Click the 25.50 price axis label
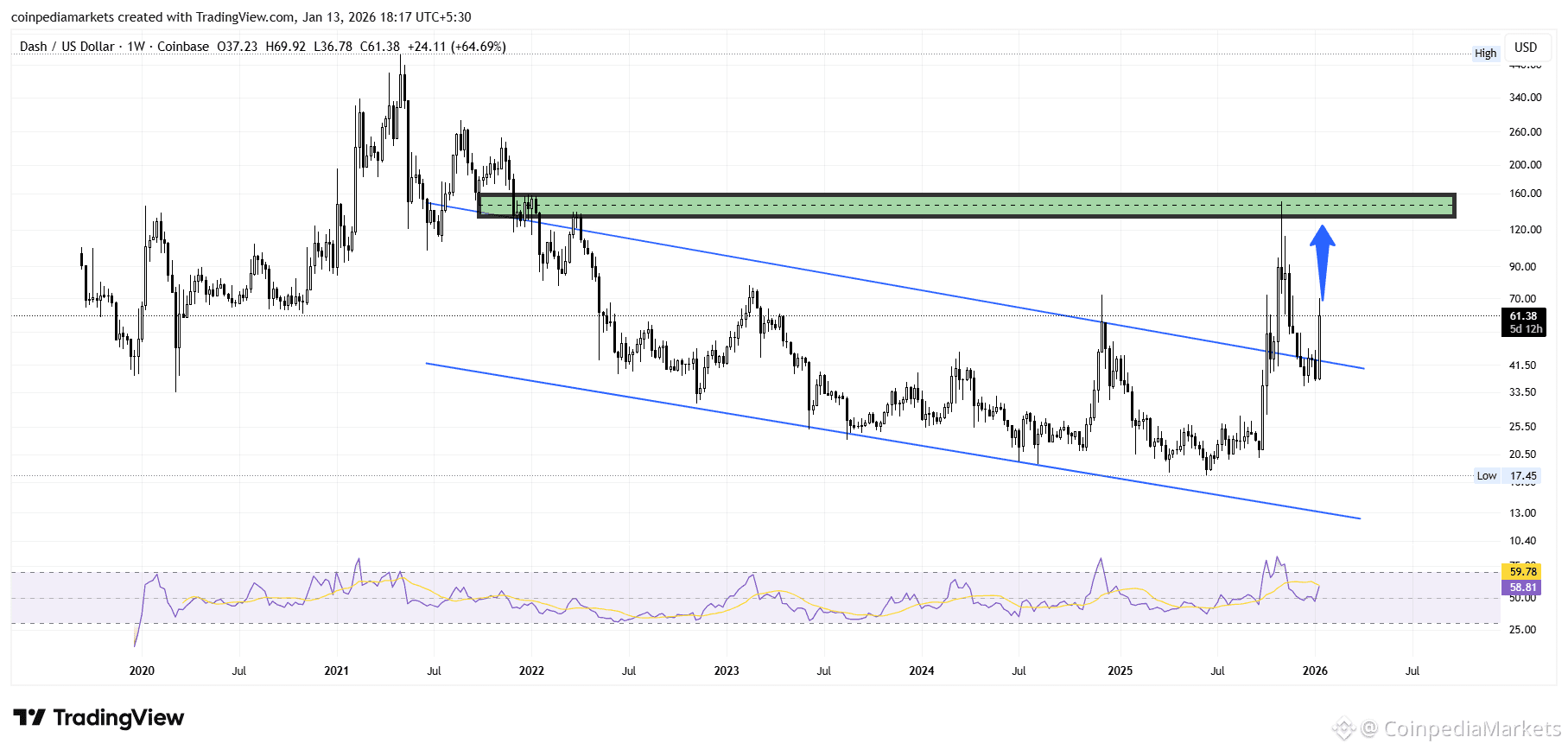Viewport: 1568px width, 750px height. pos(1522,427)
